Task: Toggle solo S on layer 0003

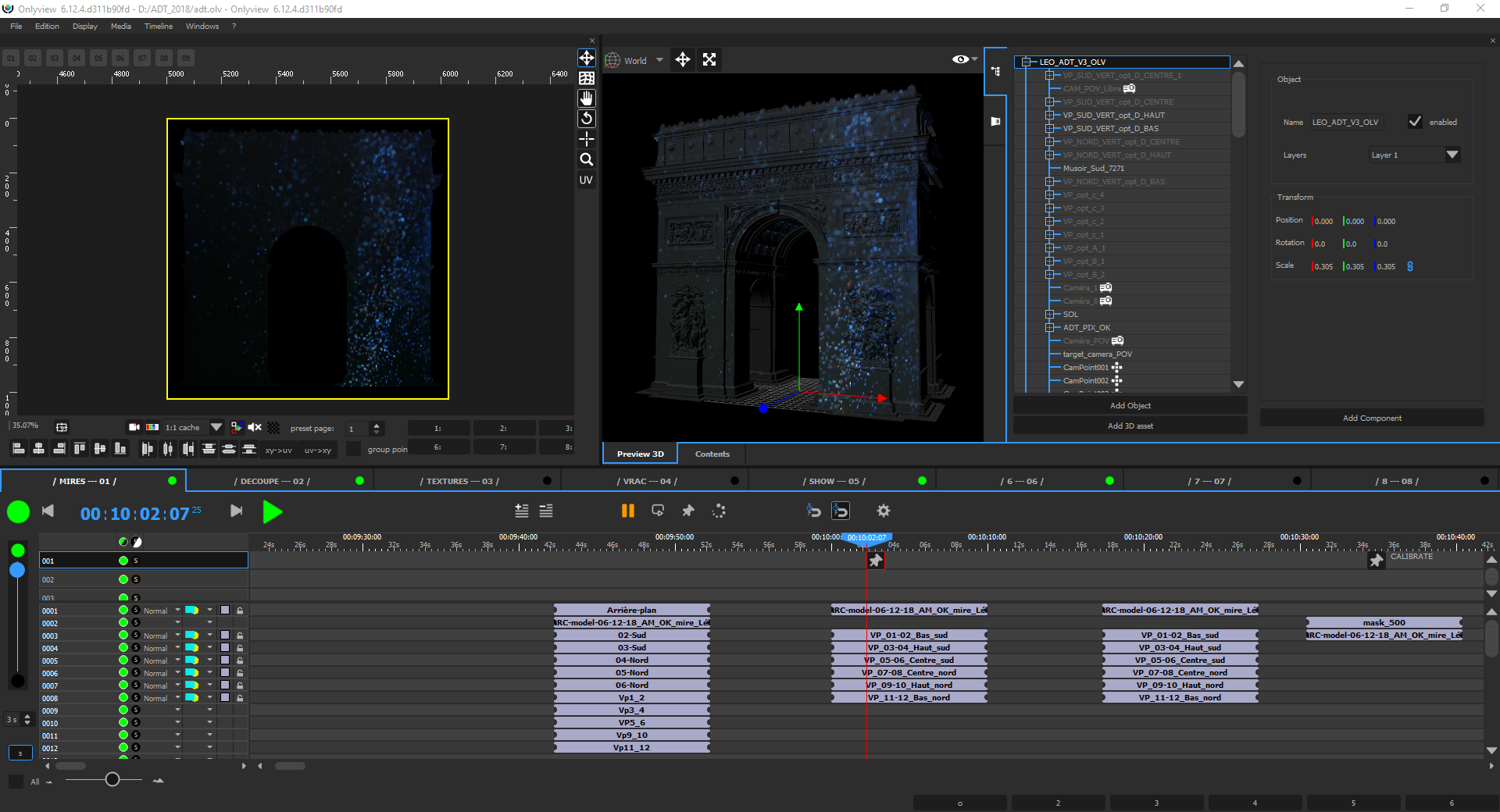Action: pyautogui.click(x=136, y=635)
